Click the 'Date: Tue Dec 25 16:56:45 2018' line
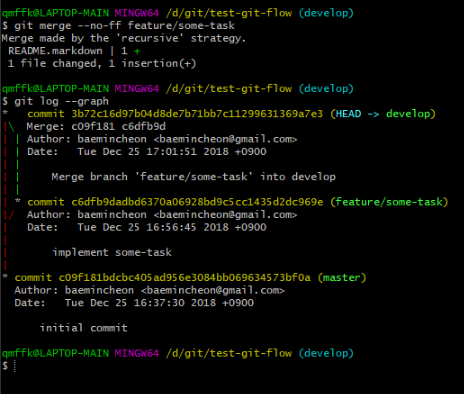Viewport: 464px width, 394px height. (x=147, y=227)
